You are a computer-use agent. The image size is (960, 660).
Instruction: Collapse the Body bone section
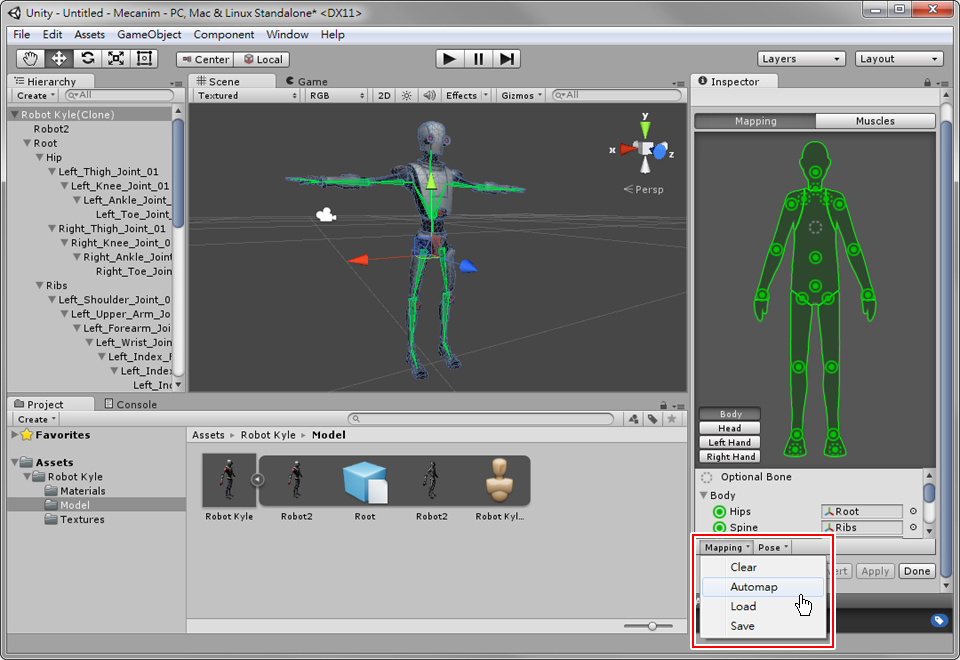(x=703, y=495)
